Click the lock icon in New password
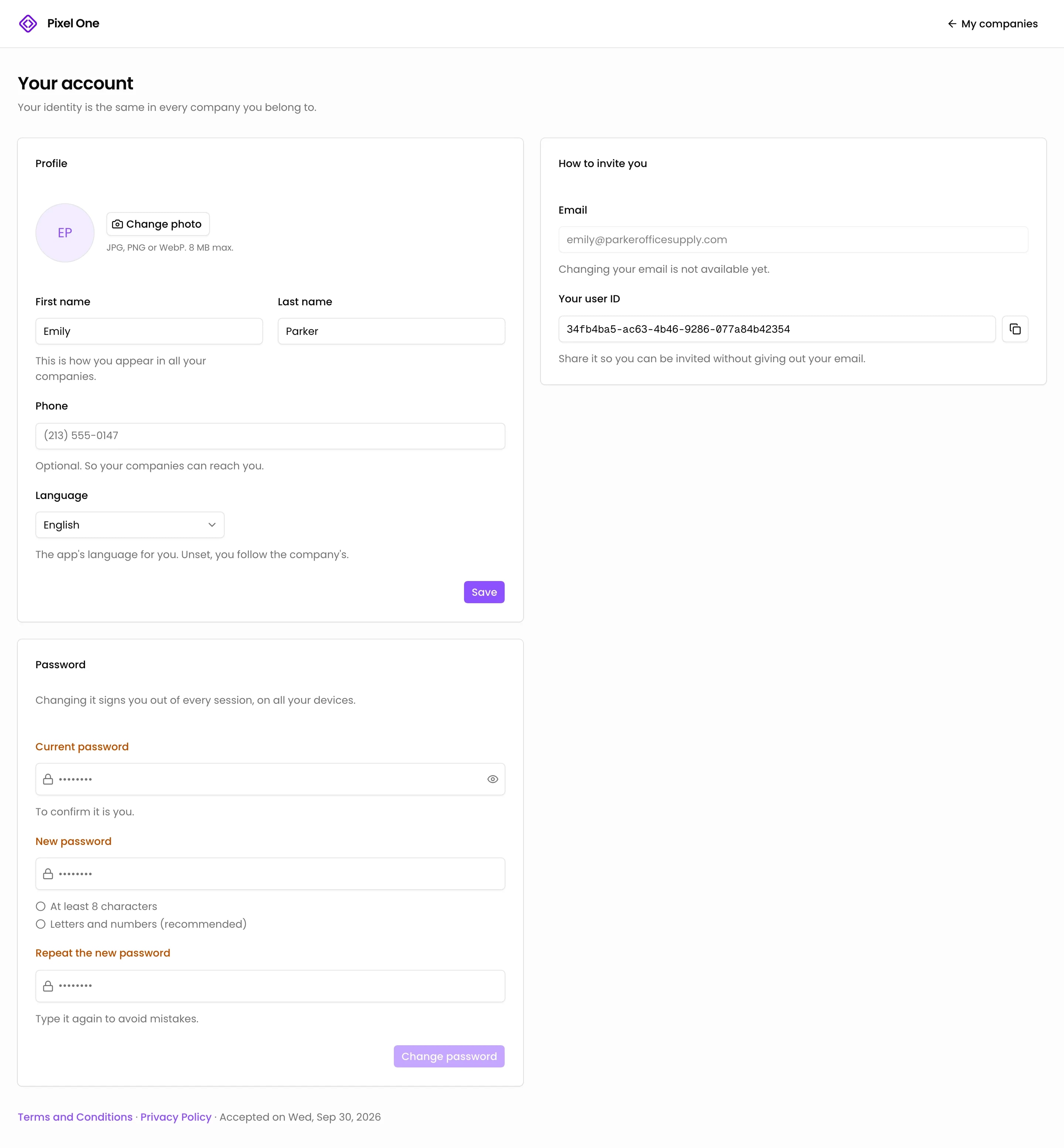The image size is (1064, 1148). pyautogui.click(x=48, y=874)
